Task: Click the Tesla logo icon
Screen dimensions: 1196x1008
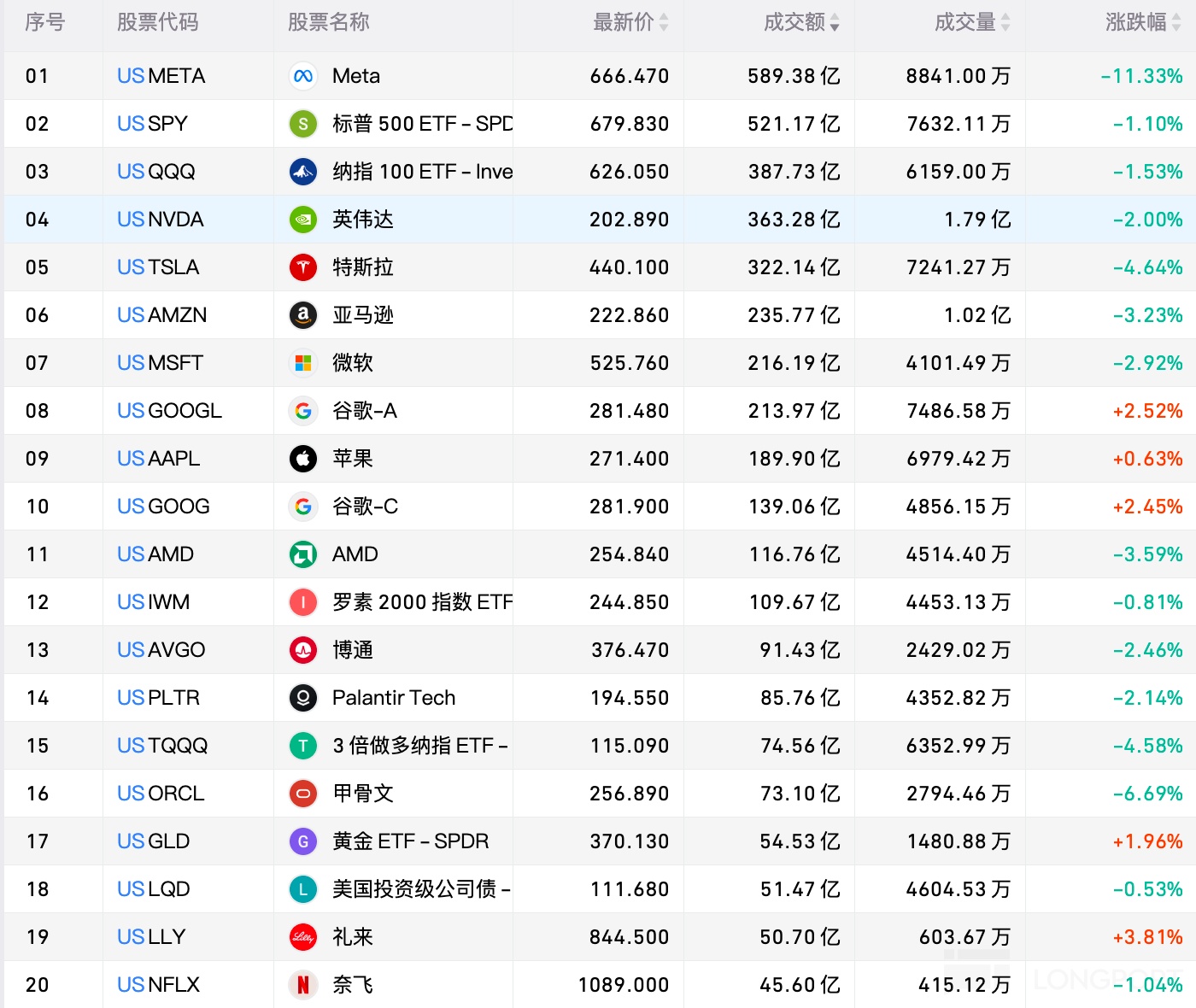Action: click(x=302, y=267)
